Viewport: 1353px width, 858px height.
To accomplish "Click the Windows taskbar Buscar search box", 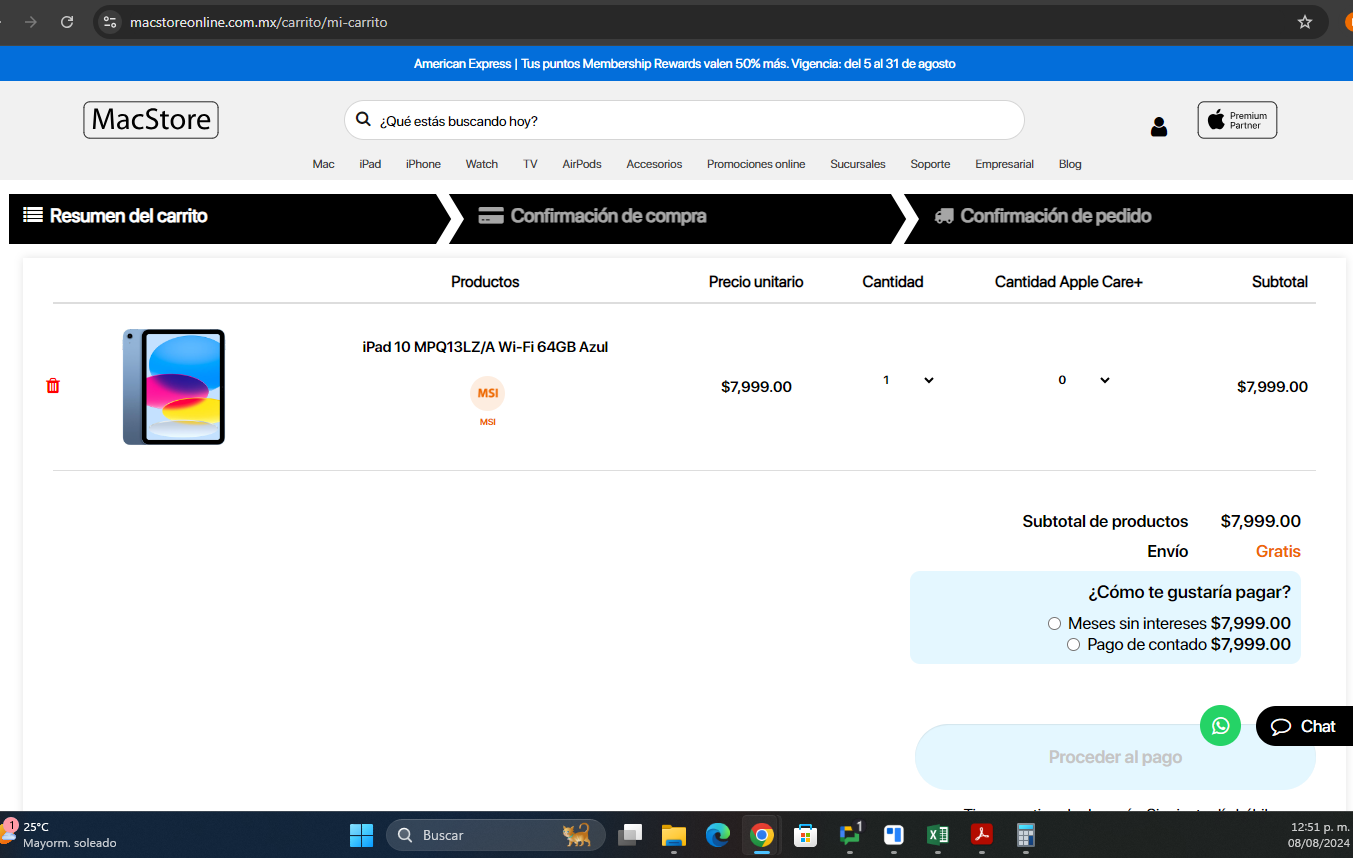I will tap(496, 835).
